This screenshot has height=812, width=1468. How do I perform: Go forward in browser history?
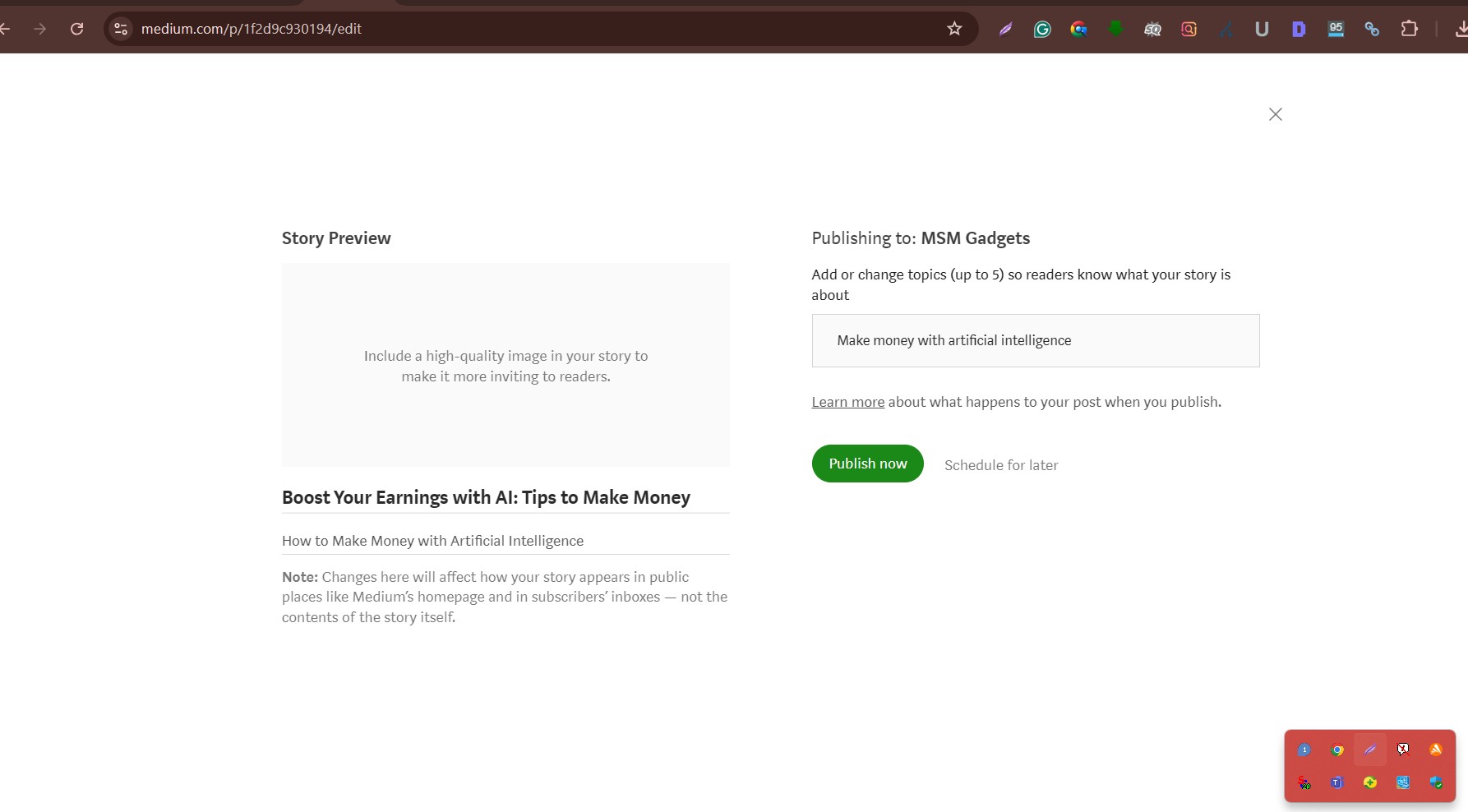click(39, 29)
